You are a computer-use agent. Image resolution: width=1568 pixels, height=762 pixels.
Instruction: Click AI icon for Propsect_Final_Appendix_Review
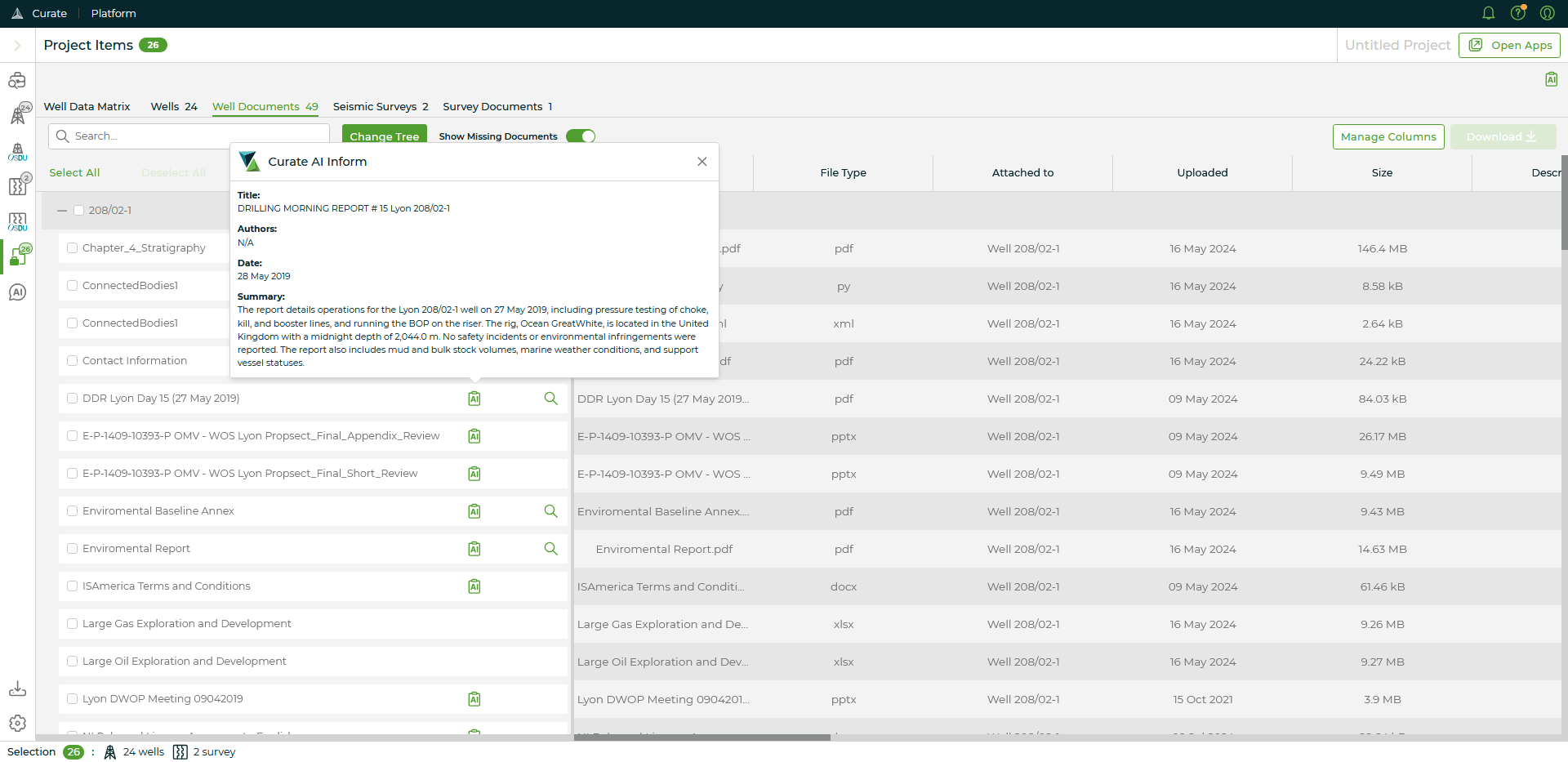pyautogui.click(x=474, y=436)
